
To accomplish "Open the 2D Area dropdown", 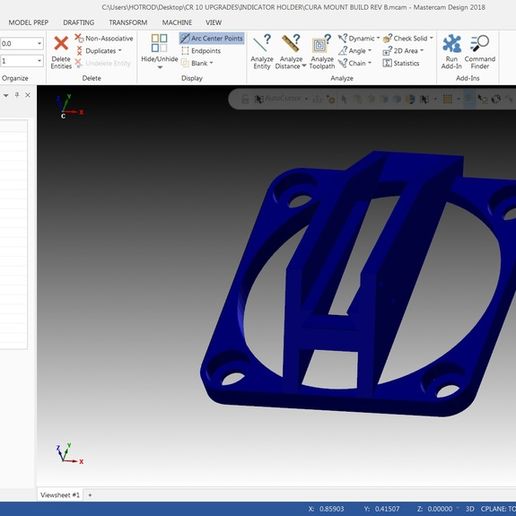I will (403, 51).
